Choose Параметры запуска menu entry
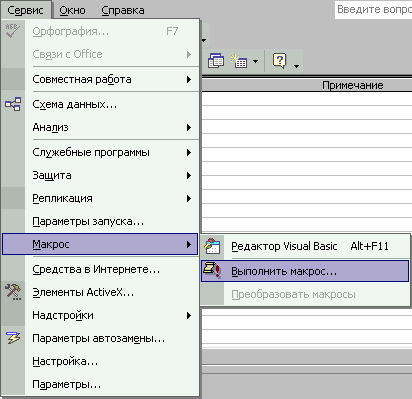Image resolution: width=412 pixels, height=399 pixels. tap(100, 221)
